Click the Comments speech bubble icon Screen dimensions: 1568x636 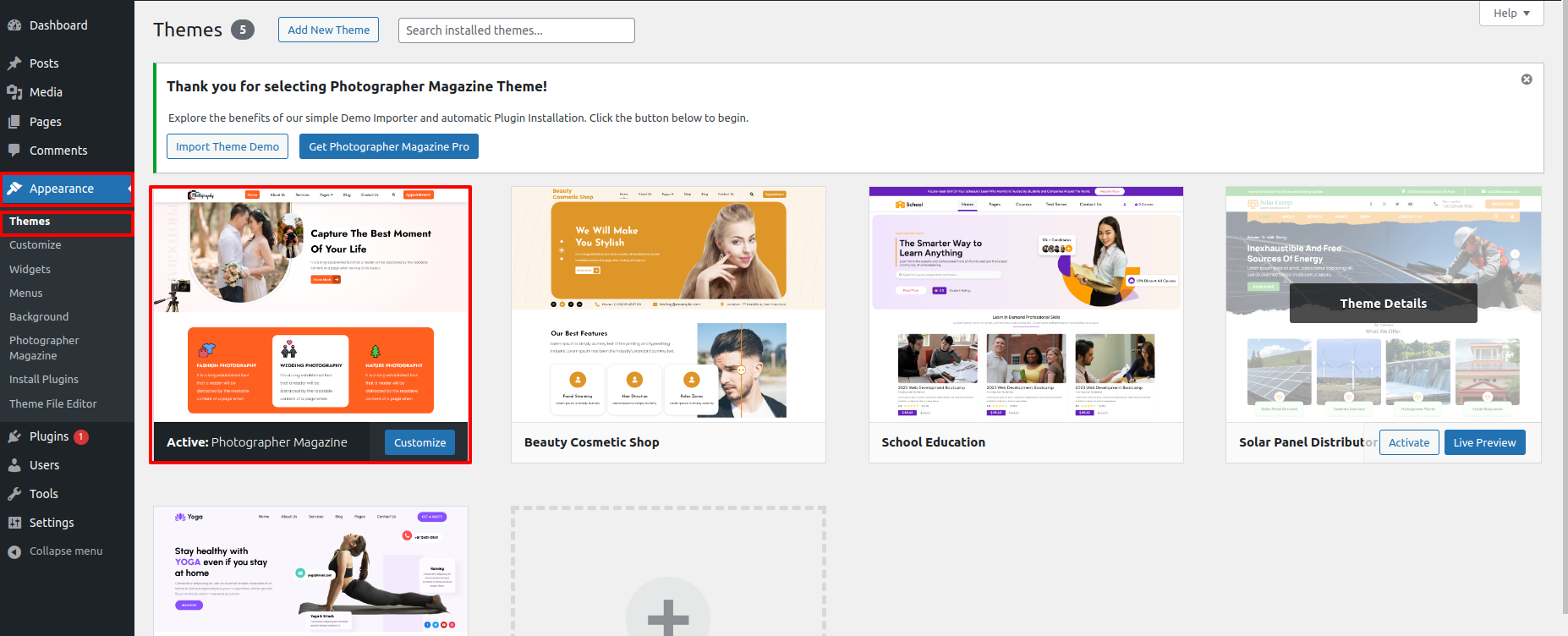click(14, 151)
